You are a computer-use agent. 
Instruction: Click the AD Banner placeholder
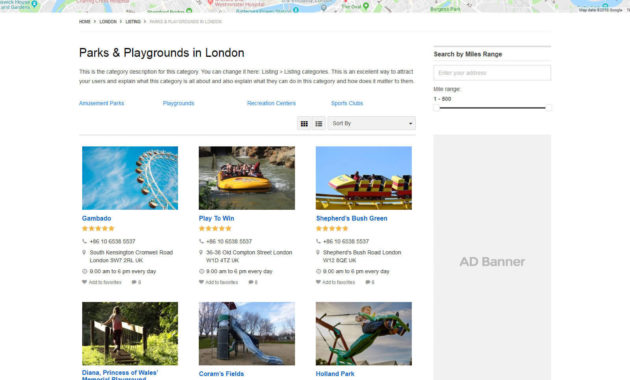[x=492, y=257]
